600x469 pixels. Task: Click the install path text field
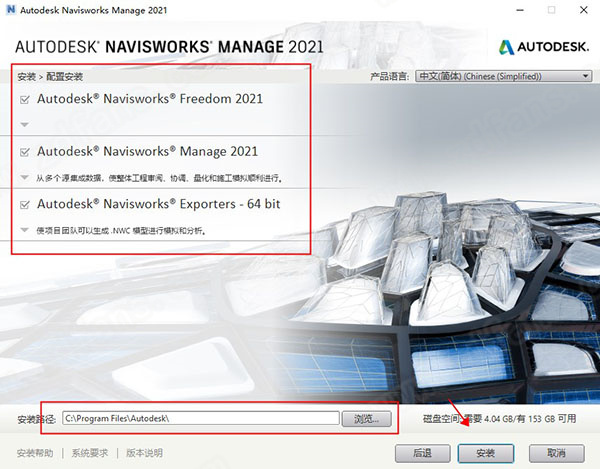(x=201, y=418)
